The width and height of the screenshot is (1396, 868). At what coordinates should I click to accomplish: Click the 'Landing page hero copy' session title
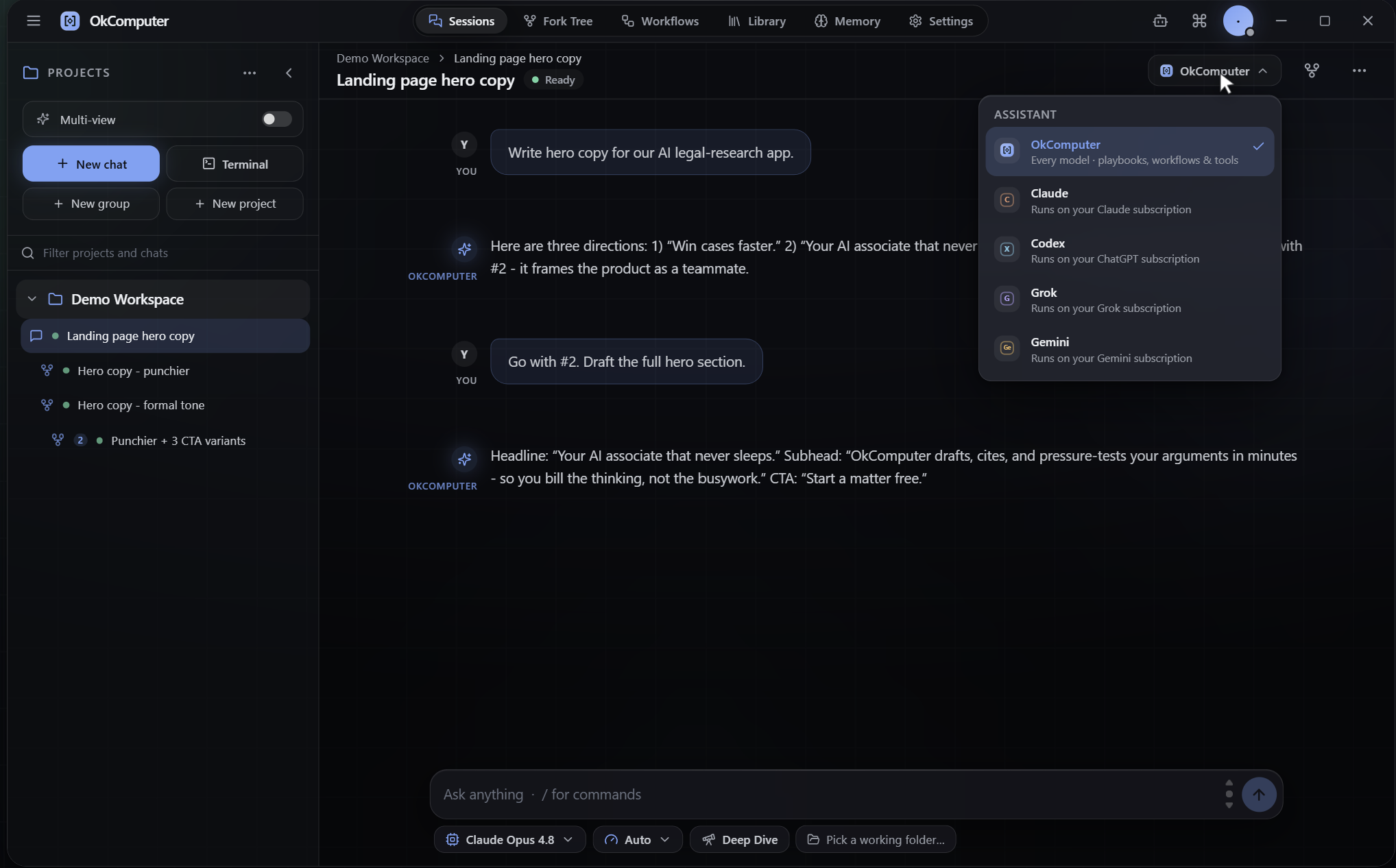[425, 80]
